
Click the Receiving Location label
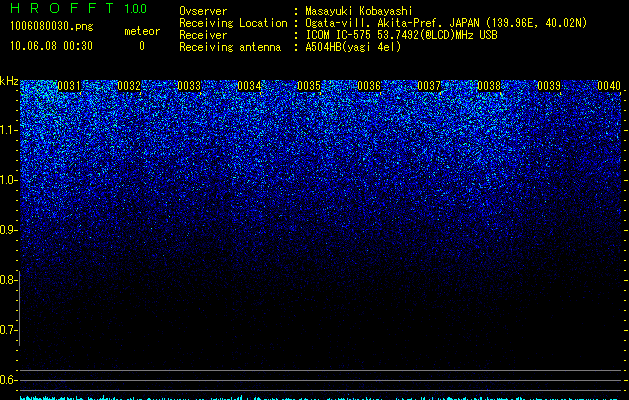[x=233, y=23]
